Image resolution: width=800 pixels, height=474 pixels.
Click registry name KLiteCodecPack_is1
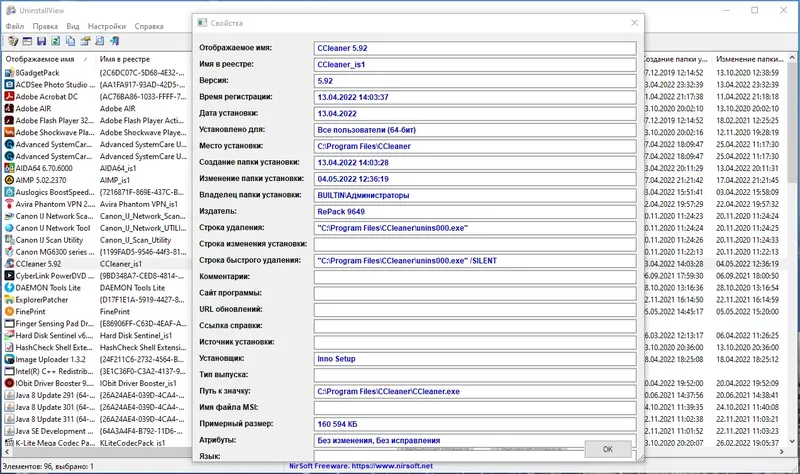pos(132,443)
